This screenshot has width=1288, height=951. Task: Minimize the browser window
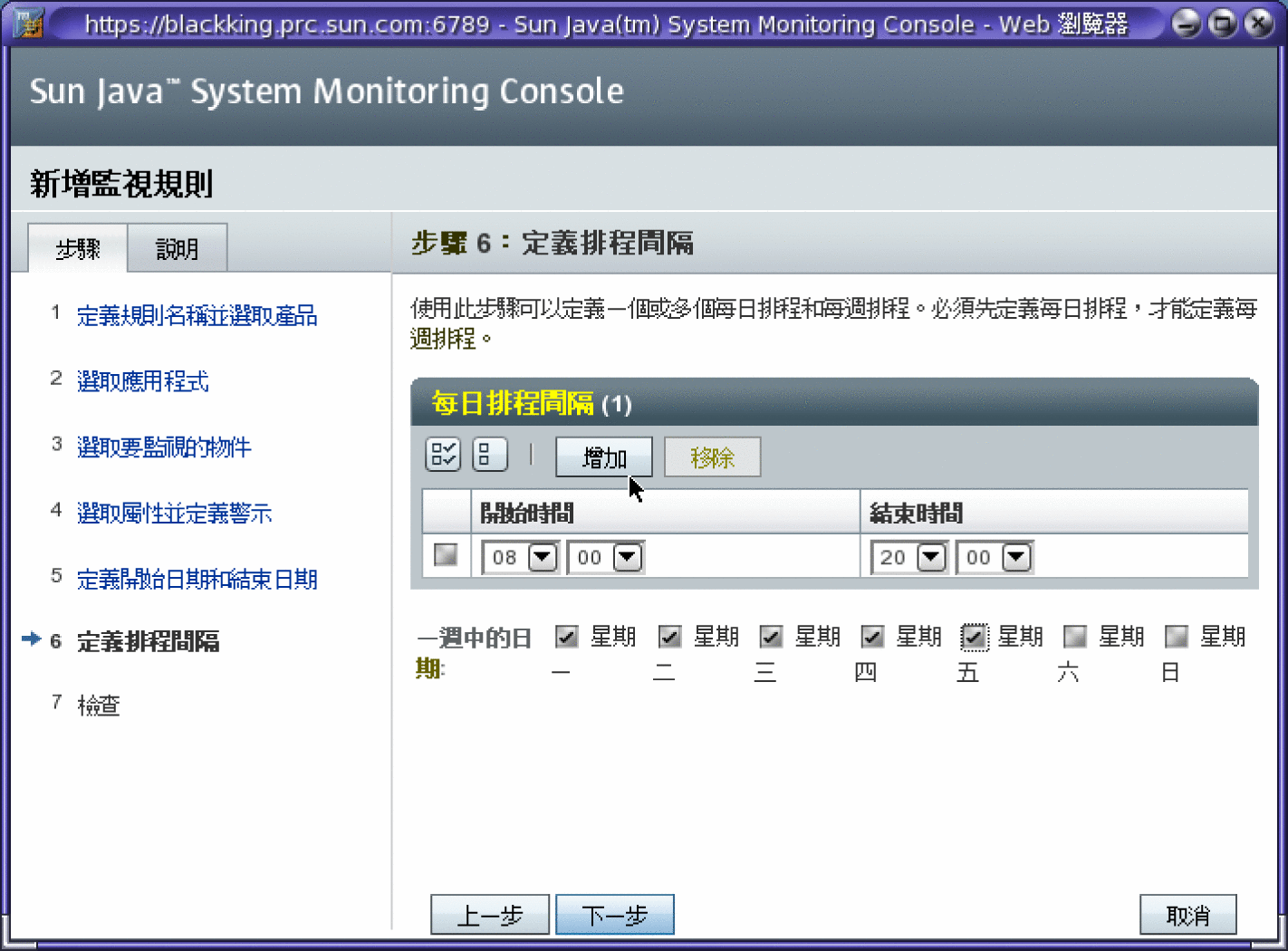1187,24
